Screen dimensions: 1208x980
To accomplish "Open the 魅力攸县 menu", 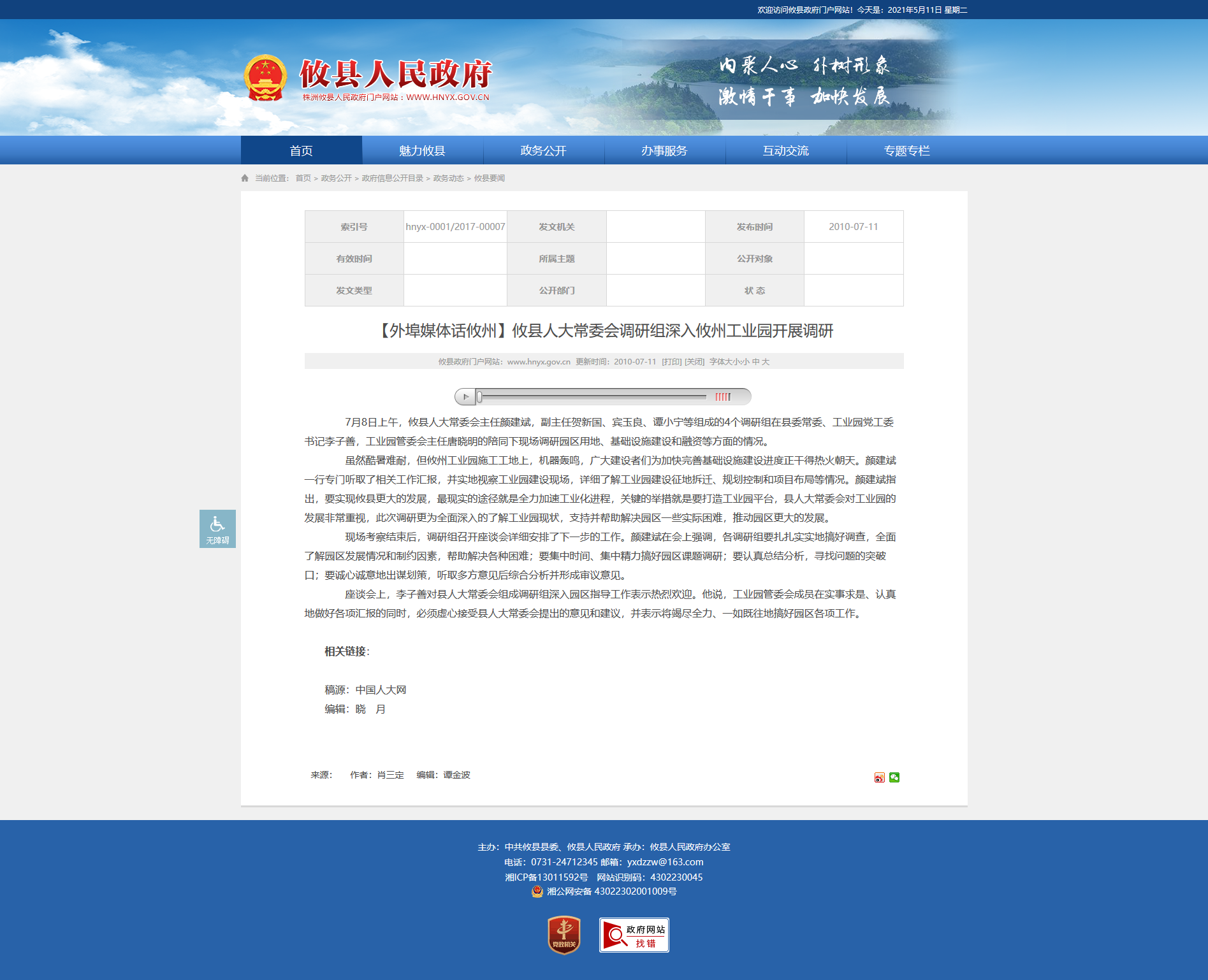I will (422, 151).
